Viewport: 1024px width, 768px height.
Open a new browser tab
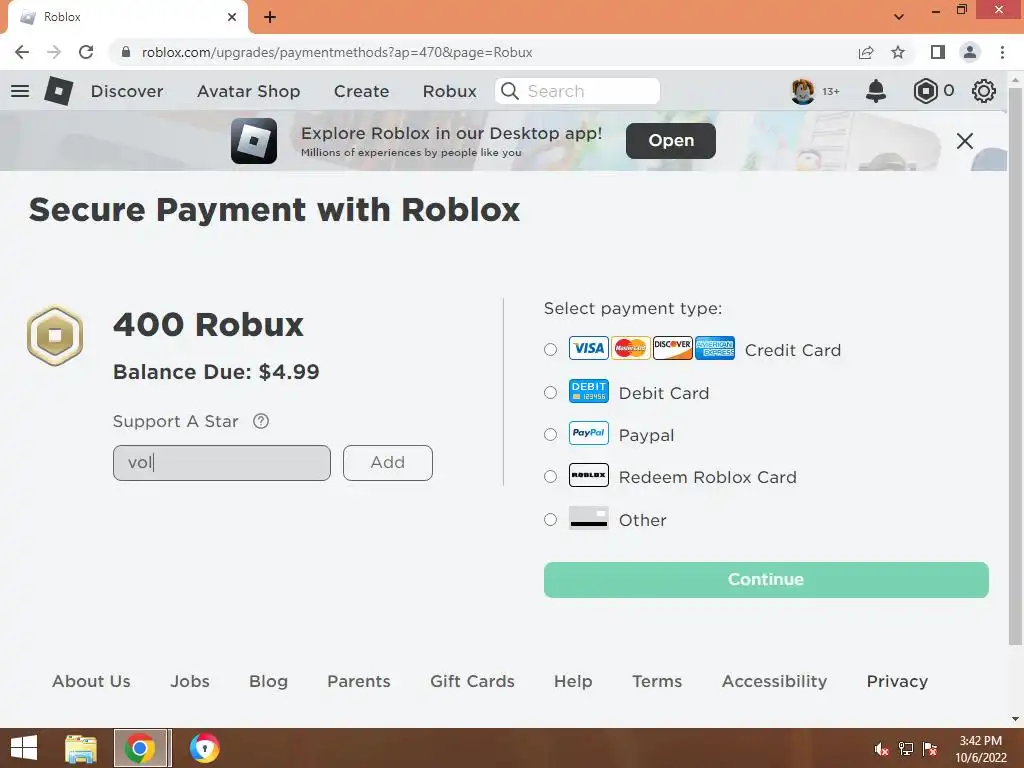pos(270,17)
